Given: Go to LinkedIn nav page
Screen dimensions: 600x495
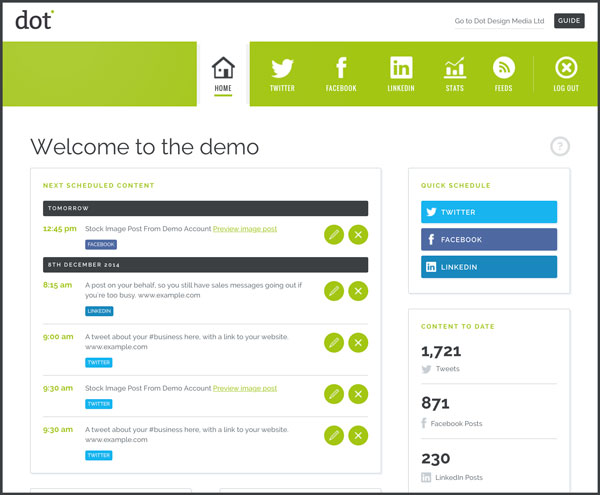Looking at the screenshot, I should click(401, 74).
